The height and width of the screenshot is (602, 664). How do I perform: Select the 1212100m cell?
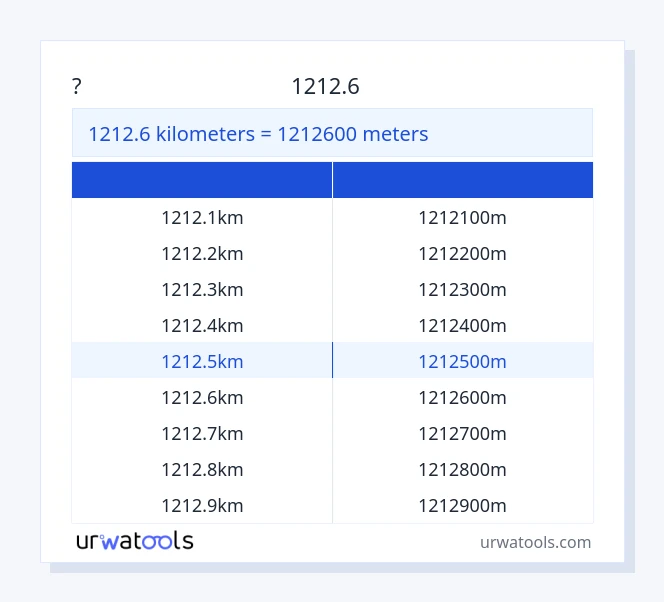click(462, 217)
